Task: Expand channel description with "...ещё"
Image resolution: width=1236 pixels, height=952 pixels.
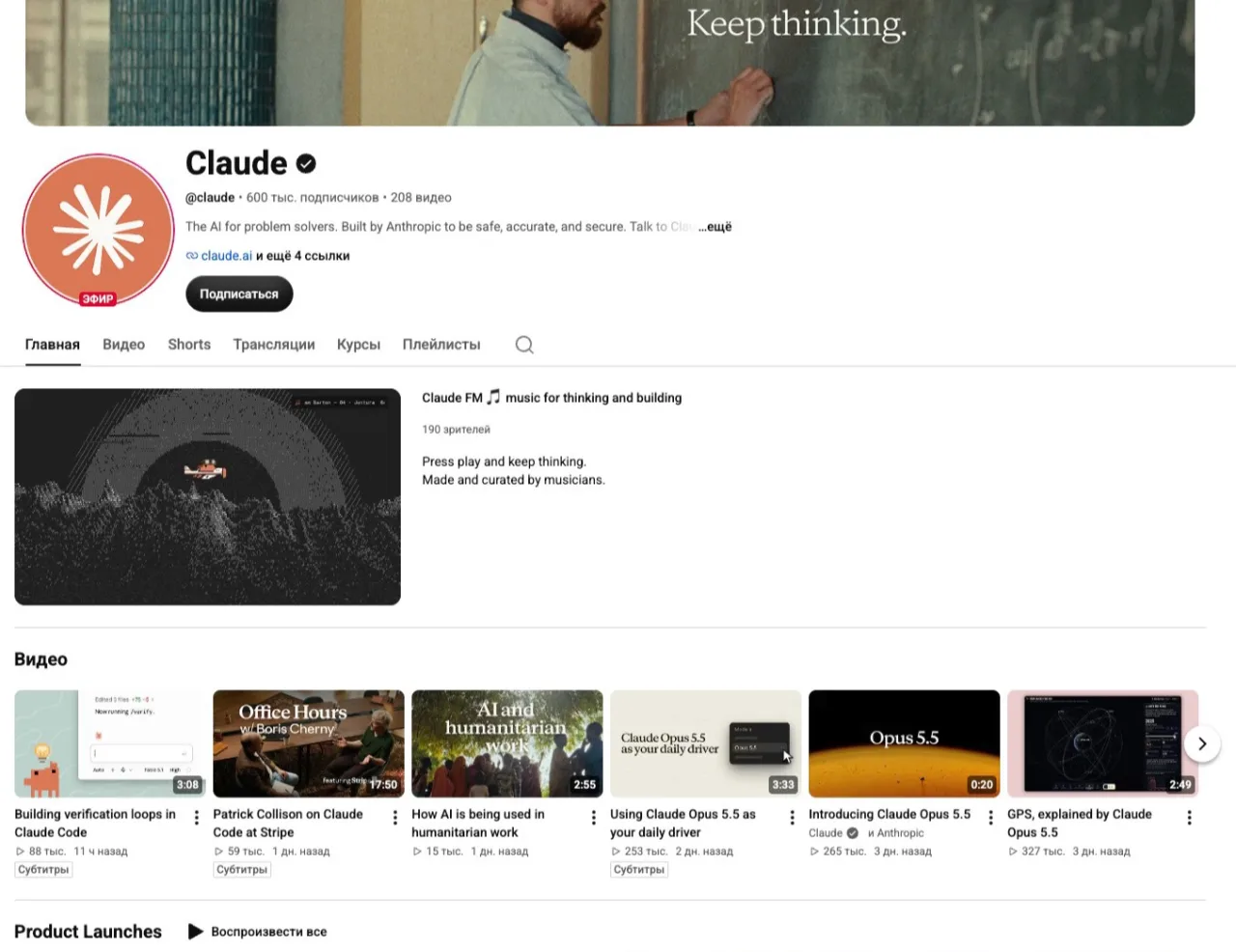Action: (x=716, y=227)
